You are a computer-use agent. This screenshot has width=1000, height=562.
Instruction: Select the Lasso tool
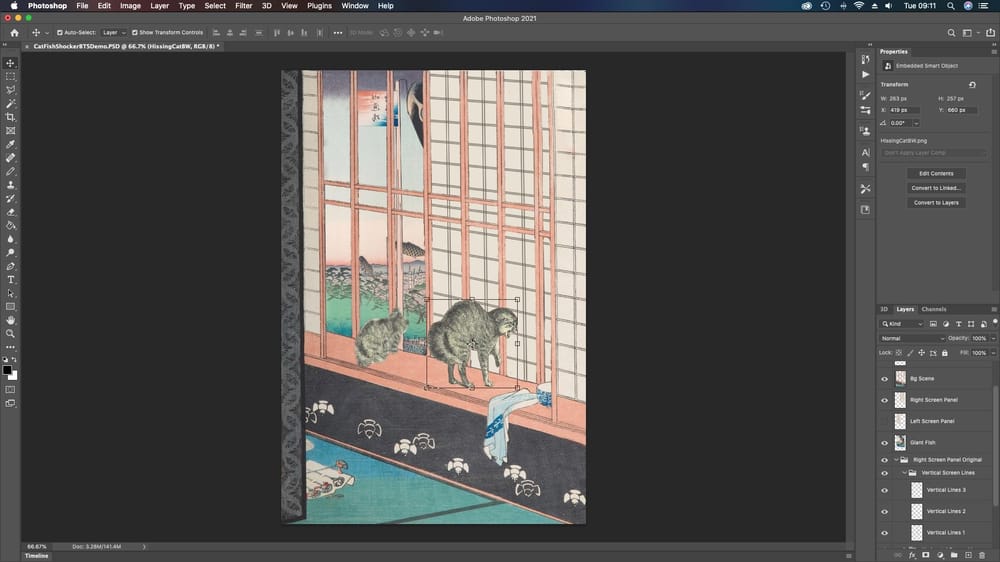[10, 90]
